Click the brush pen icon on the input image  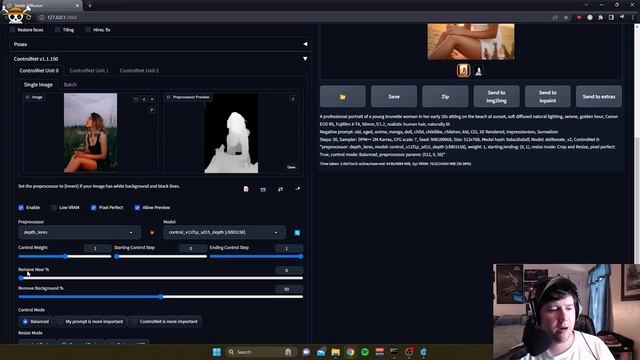point(152,110)
